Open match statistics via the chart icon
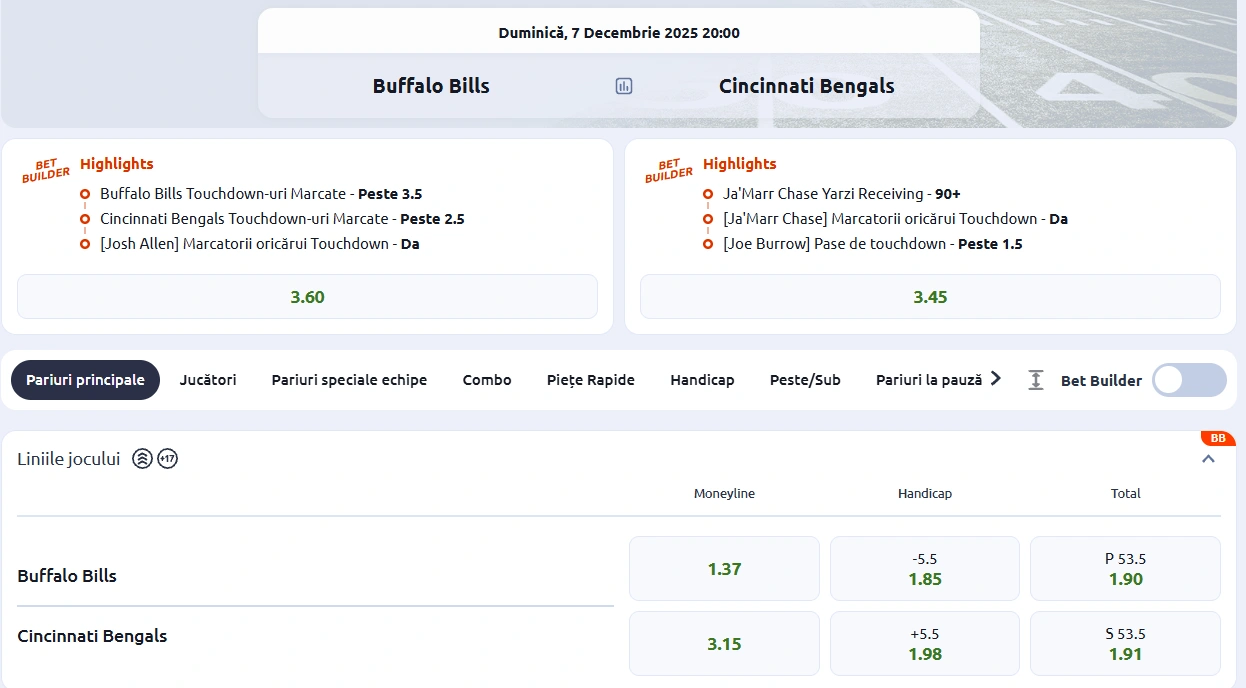 click(623, 86)
